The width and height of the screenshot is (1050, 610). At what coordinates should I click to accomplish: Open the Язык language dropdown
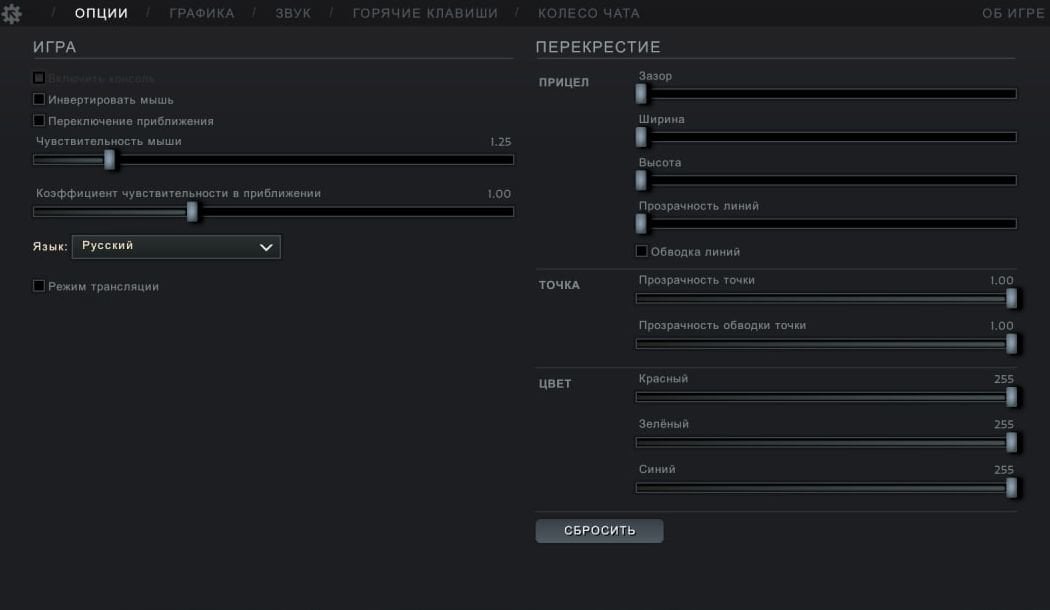coord(176,246)
